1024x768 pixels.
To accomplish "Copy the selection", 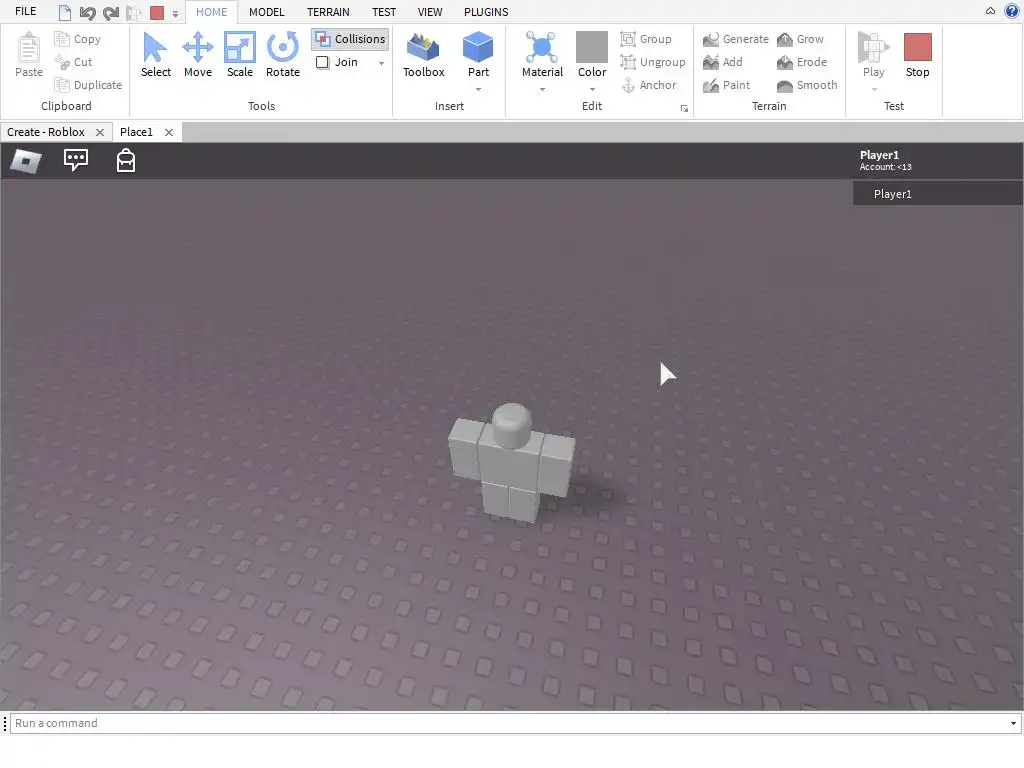I will click(x=78, y=39).
